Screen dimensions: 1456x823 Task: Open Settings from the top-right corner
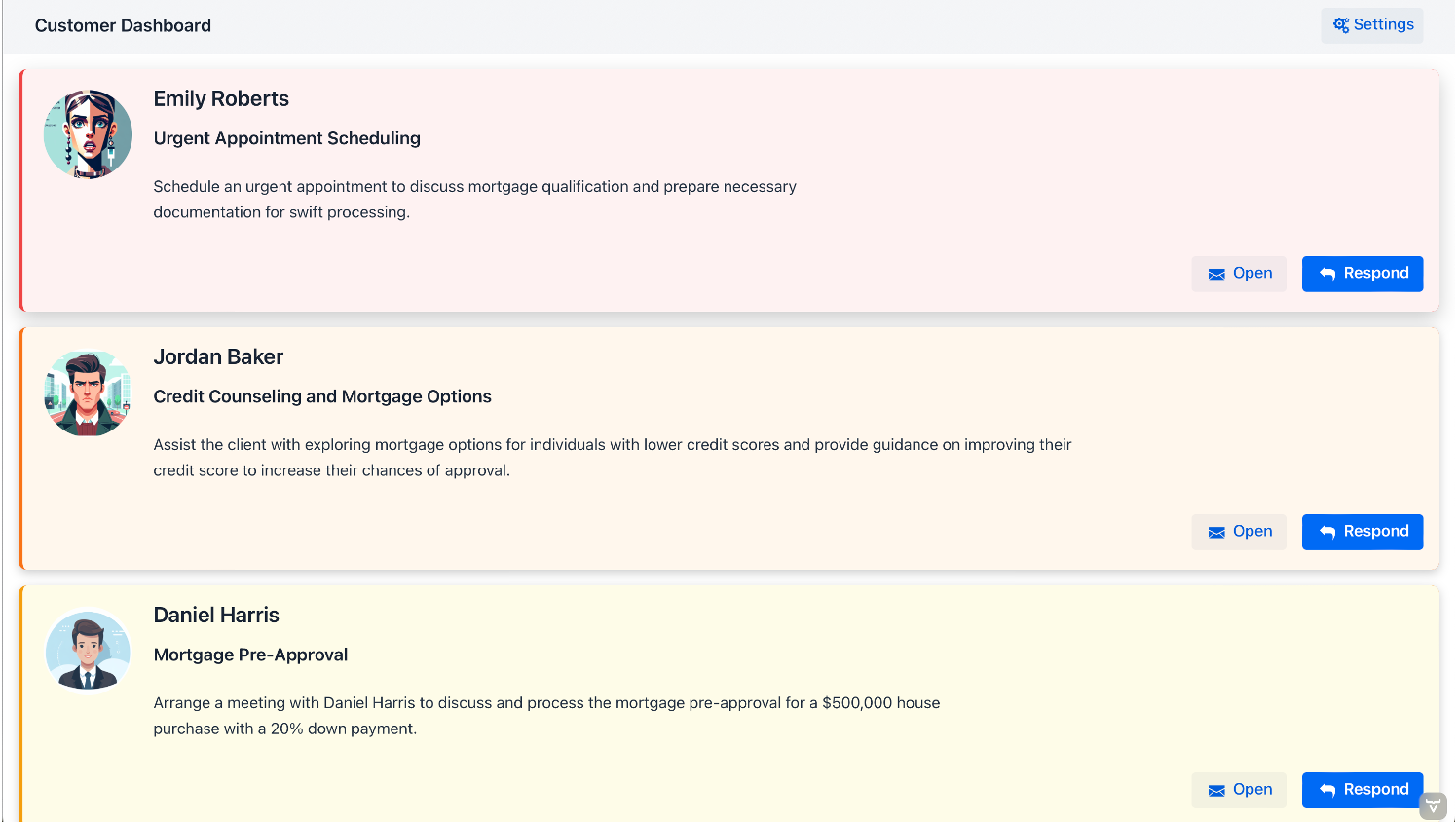(1372, 24)
